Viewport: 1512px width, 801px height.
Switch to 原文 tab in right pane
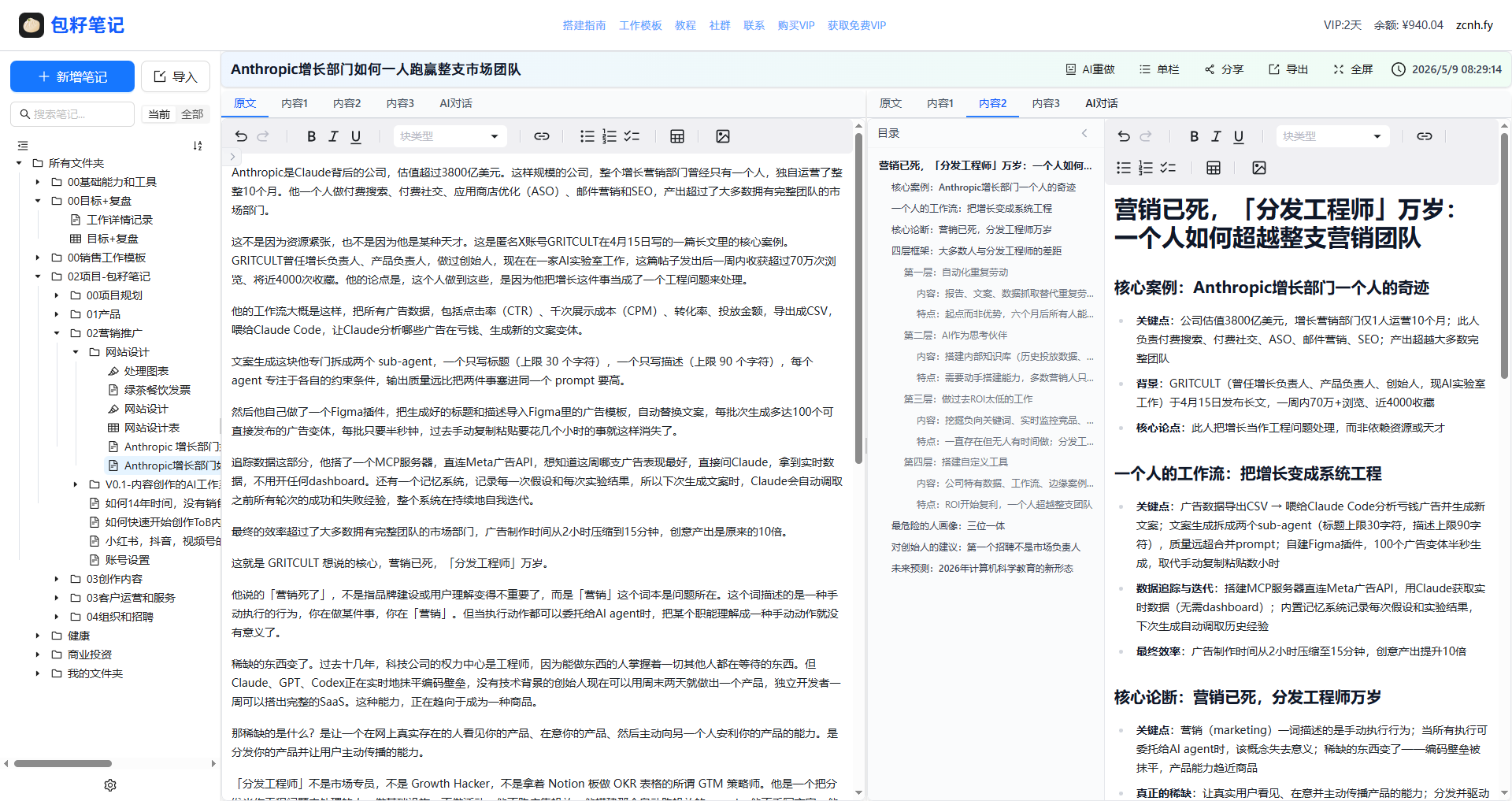pos(891,103)
